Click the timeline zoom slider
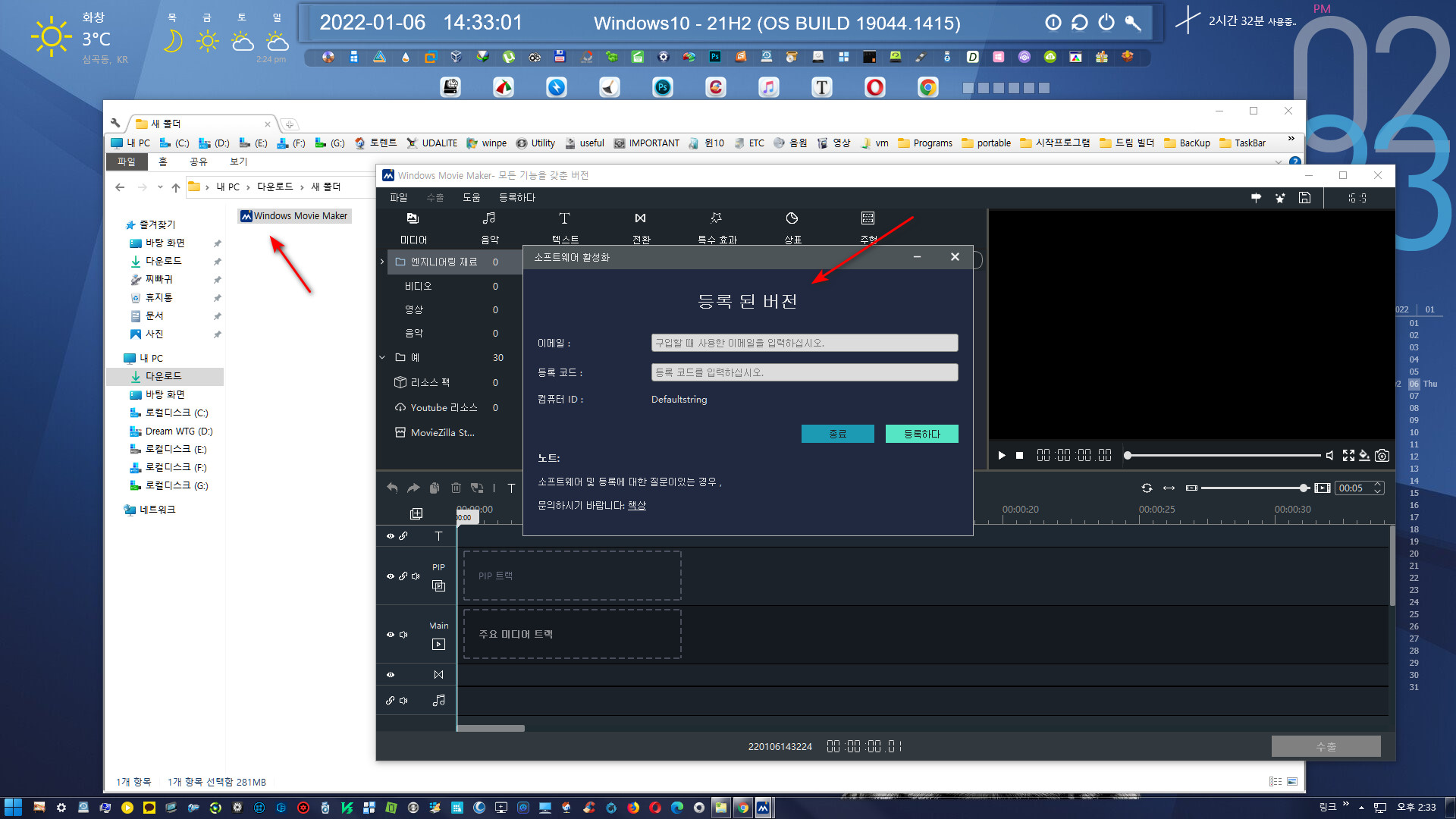The height and width of the screenshot is (819, 1456). point(1255,488)
